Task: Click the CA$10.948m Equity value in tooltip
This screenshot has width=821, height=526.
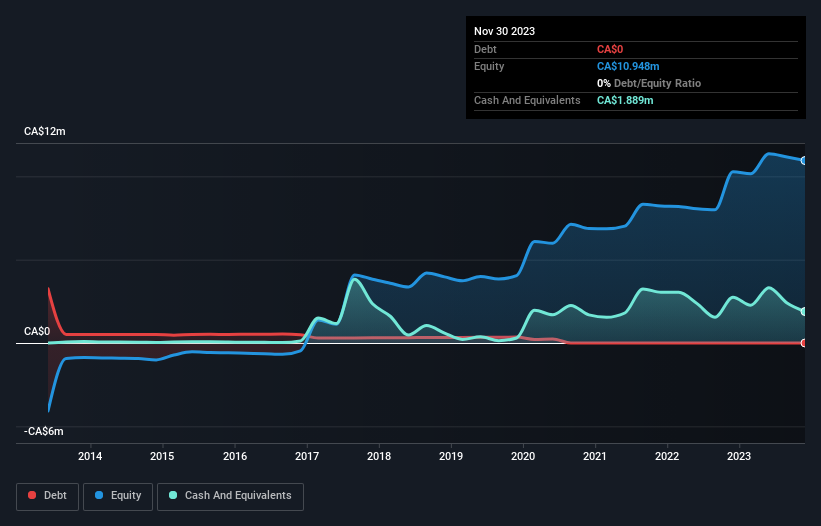Action: click(628, 66)
